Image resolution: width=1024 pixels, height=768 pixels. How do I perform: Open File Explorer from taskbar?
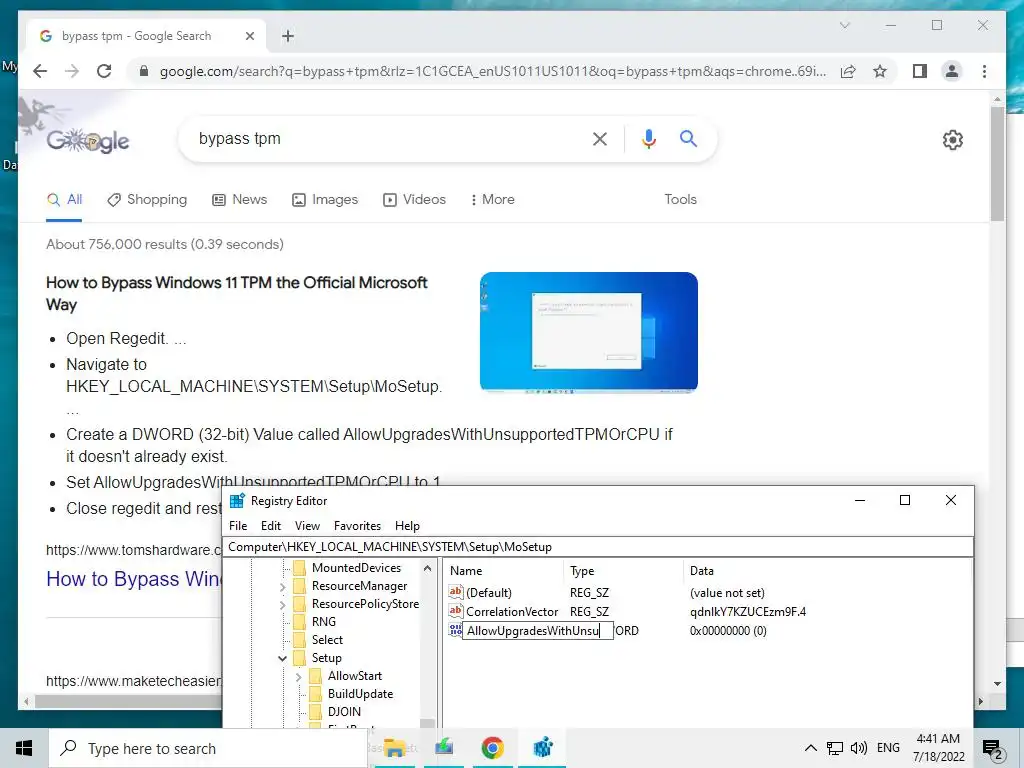[x=394, y=748]
